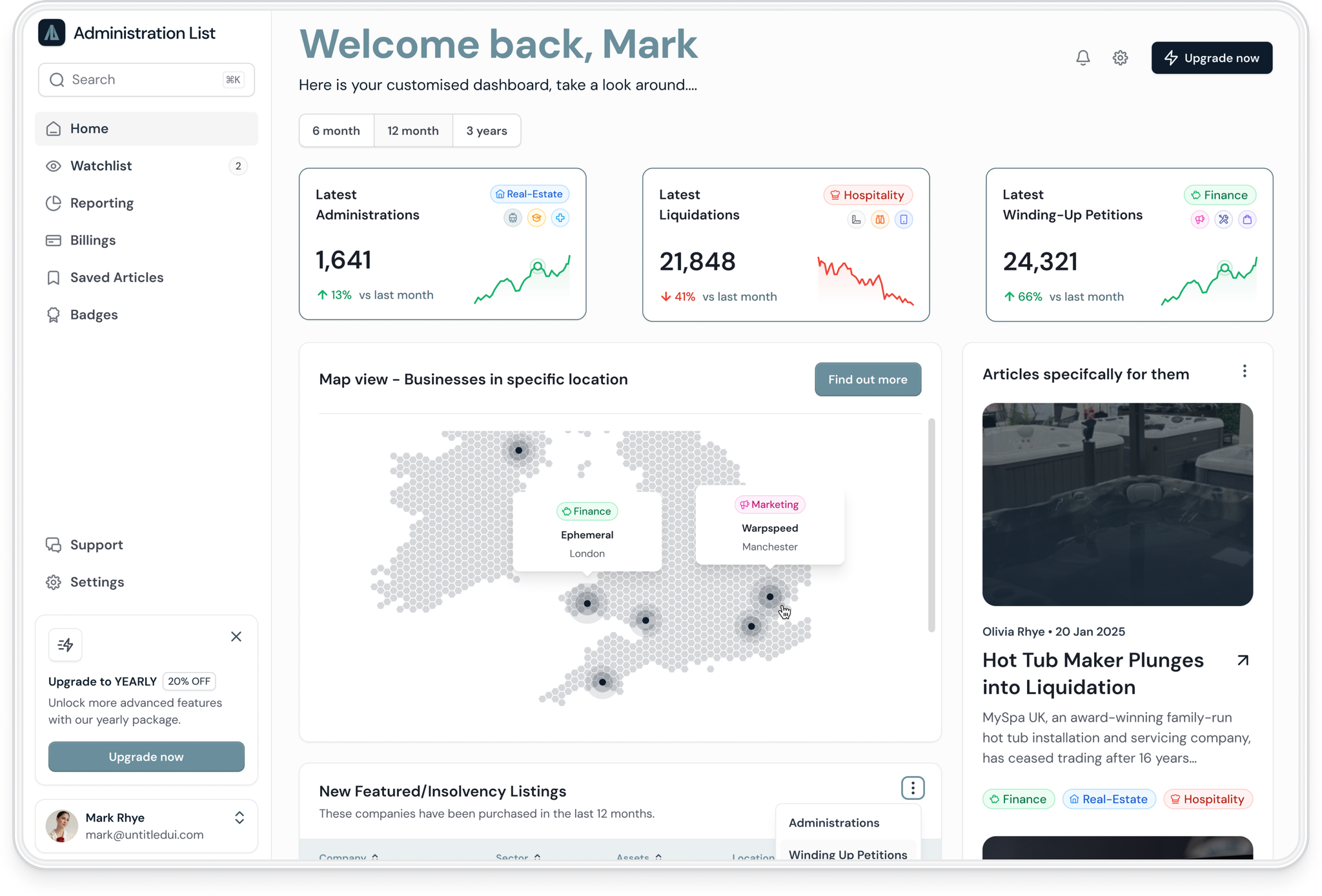The width and height of the screenshot is (1322, 896).
Task: Click the map view vertical scrollbar
Action: pos(931,524)
